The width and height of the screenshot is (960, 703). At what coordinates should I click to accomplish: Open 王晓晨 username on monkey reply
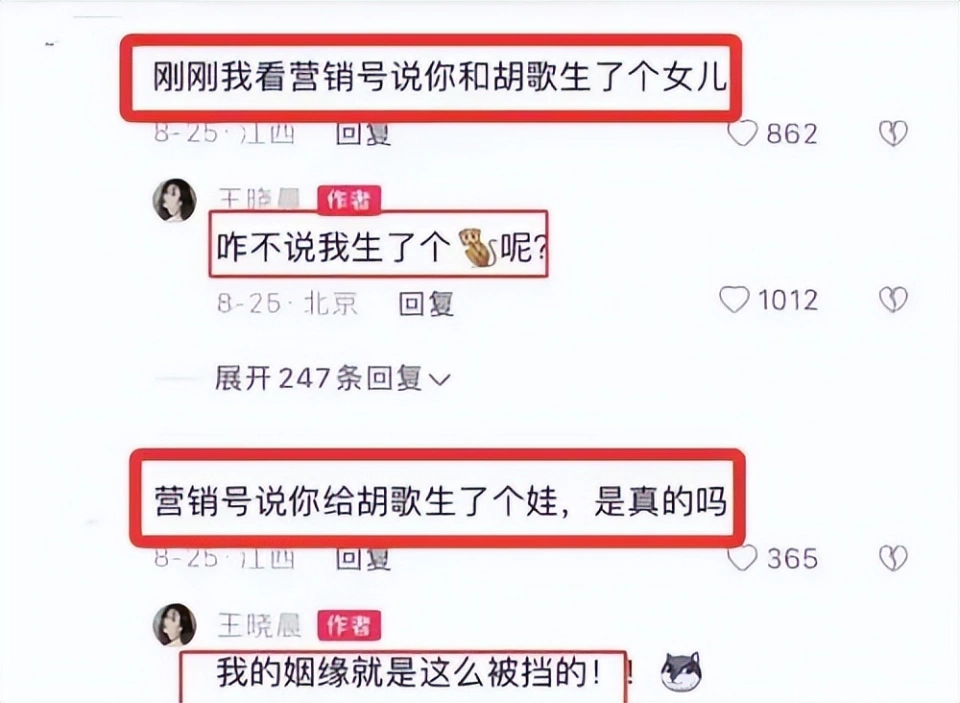pos(260,198)
